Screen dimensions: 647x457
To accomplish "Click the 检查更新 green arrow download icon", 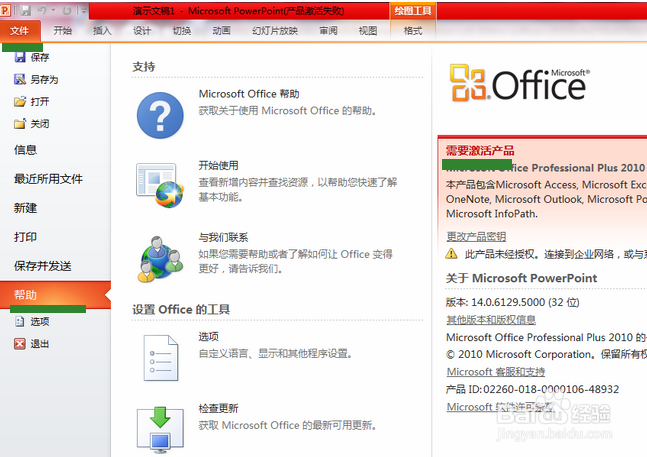I will [160, 429].
